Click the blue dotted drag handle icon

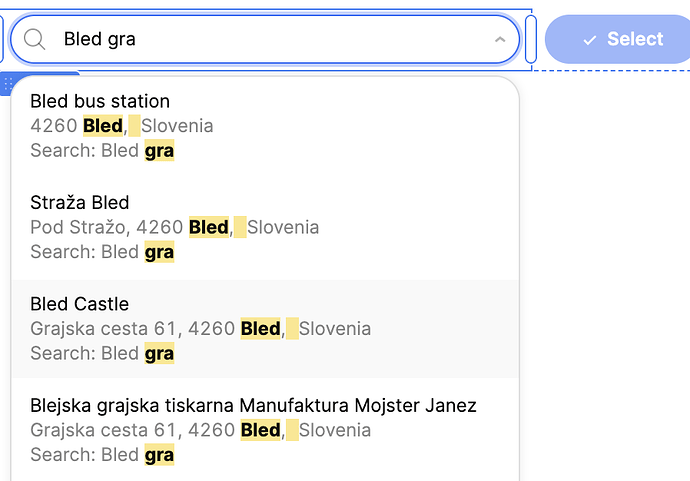coord(7,83)
